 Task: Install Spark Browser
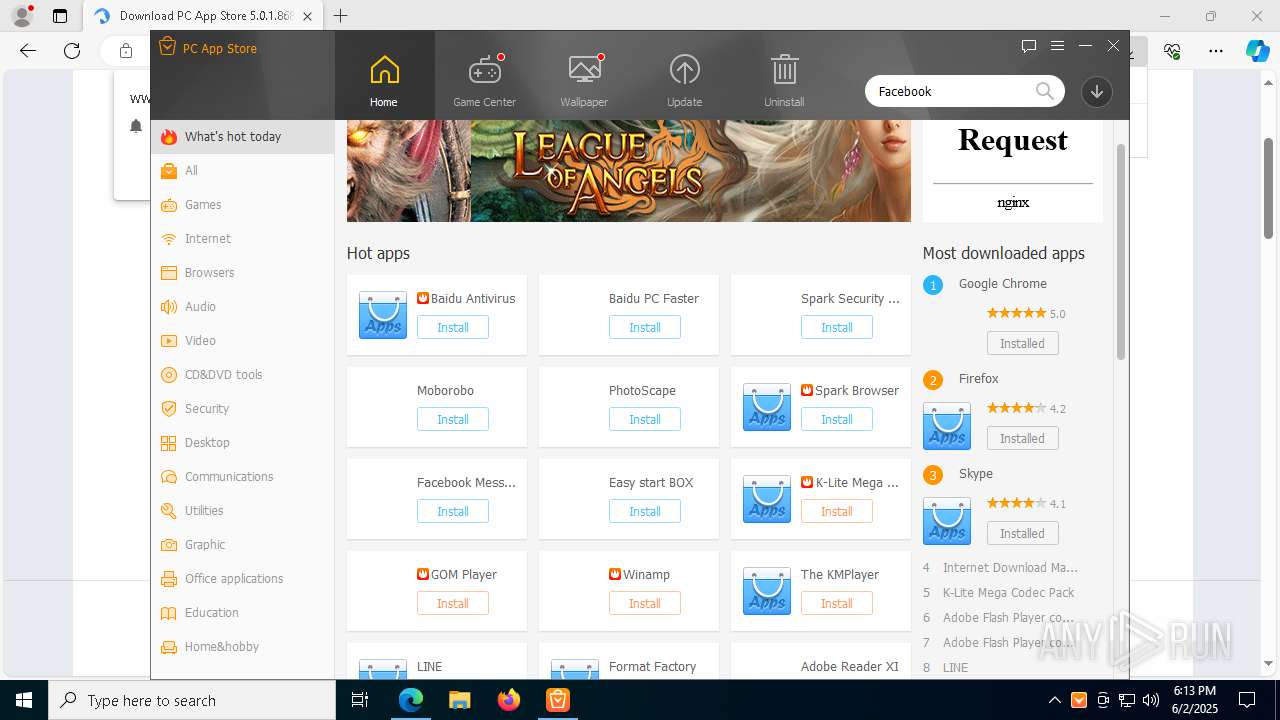pyautogui.click(x=837, y=420)
